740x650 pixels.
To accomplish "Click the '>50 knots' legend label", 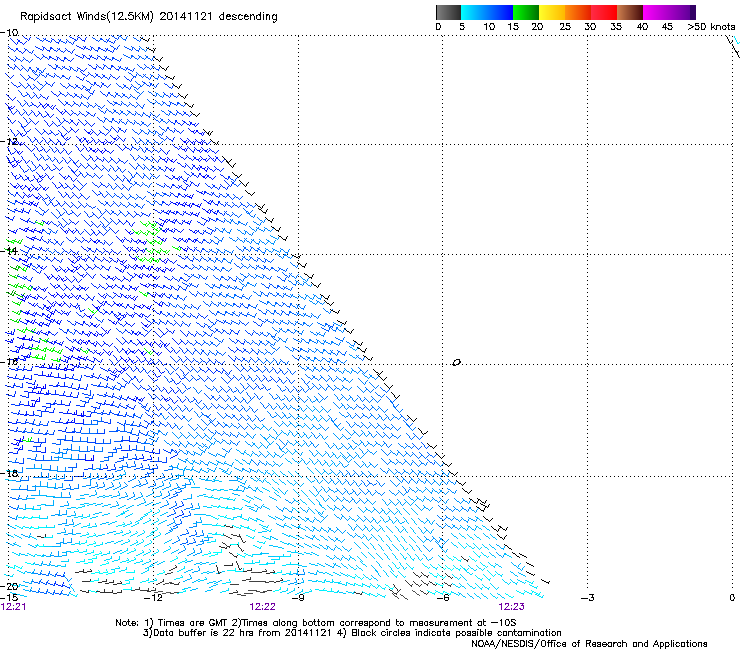I will pyautogui.click(x=711, y=27).
